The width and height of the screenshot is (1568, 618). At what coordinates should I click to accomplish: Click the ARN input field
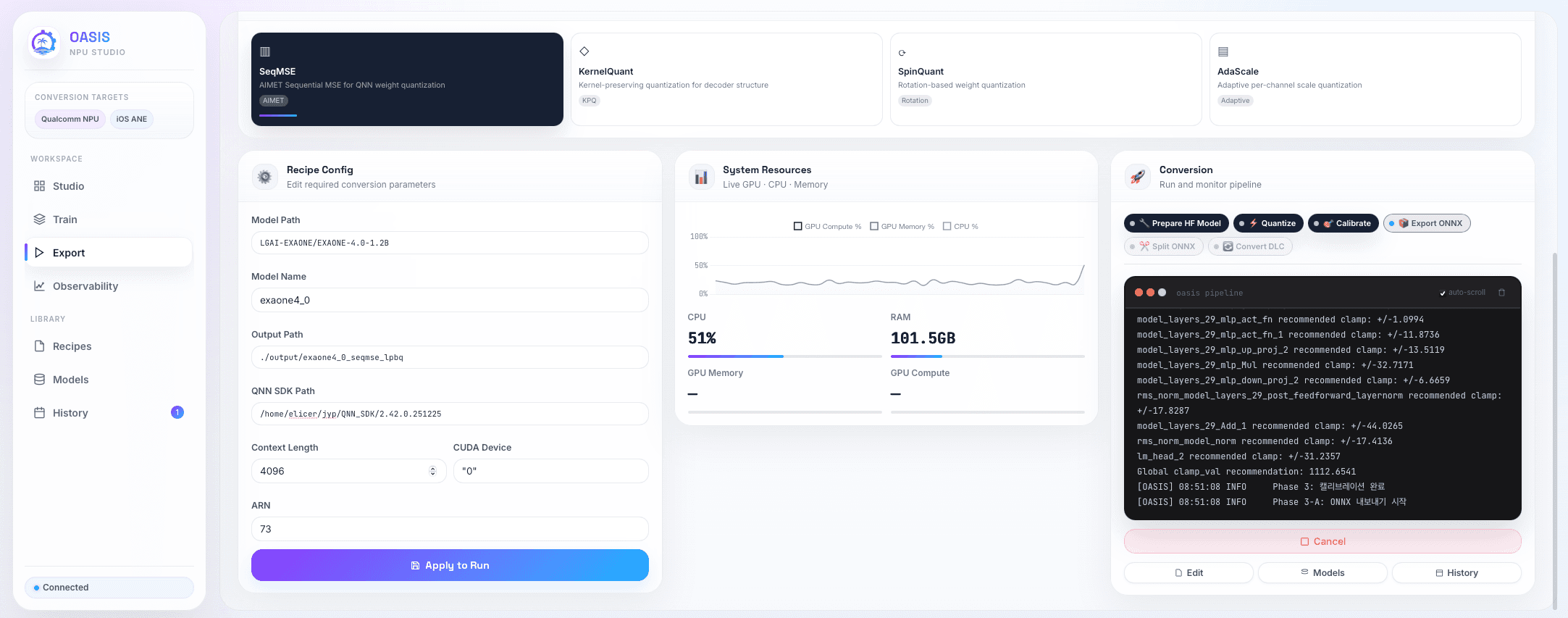click(450, 529)
